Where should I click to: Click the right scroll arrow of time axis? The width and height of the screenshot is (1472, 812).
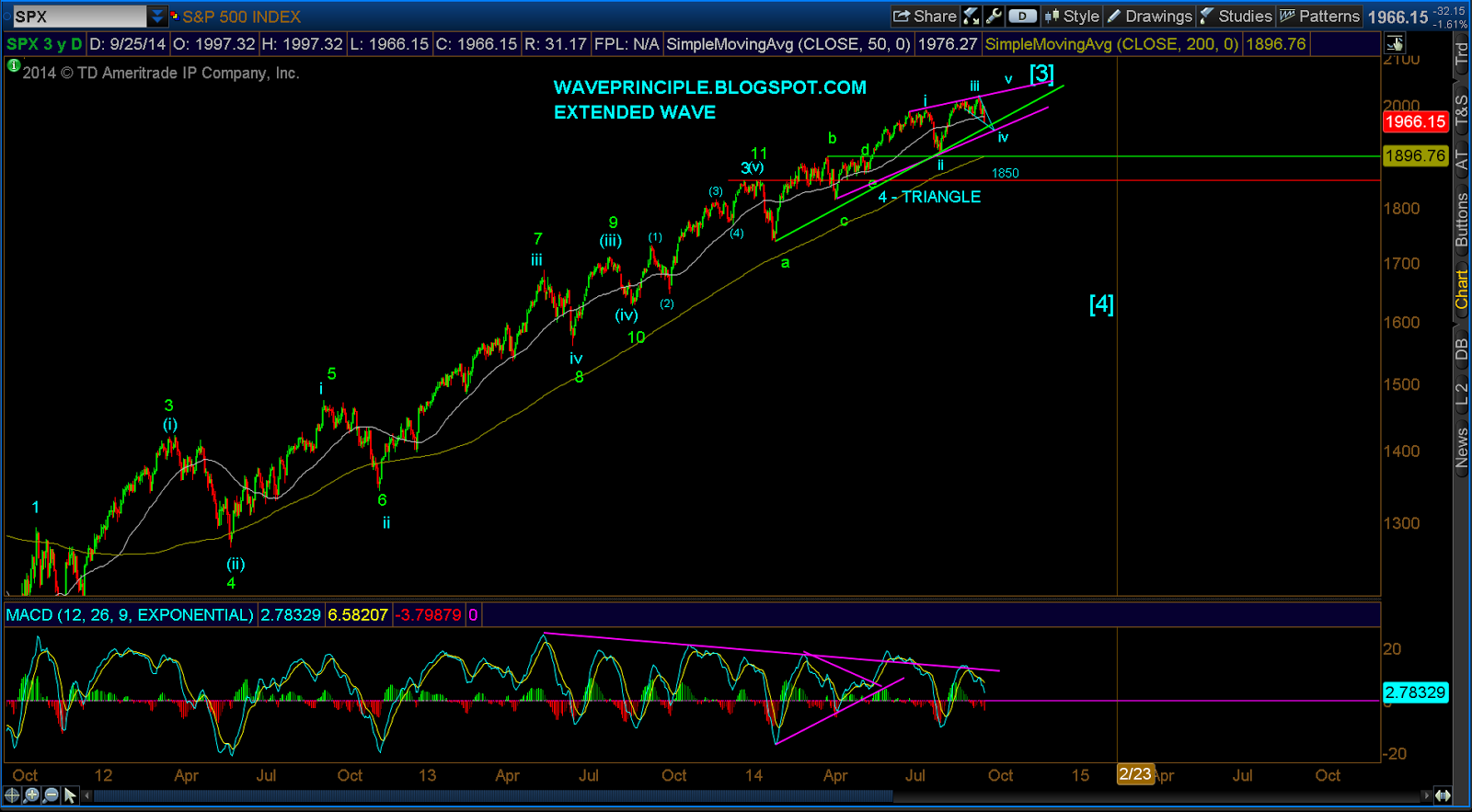pos(1427,795)
